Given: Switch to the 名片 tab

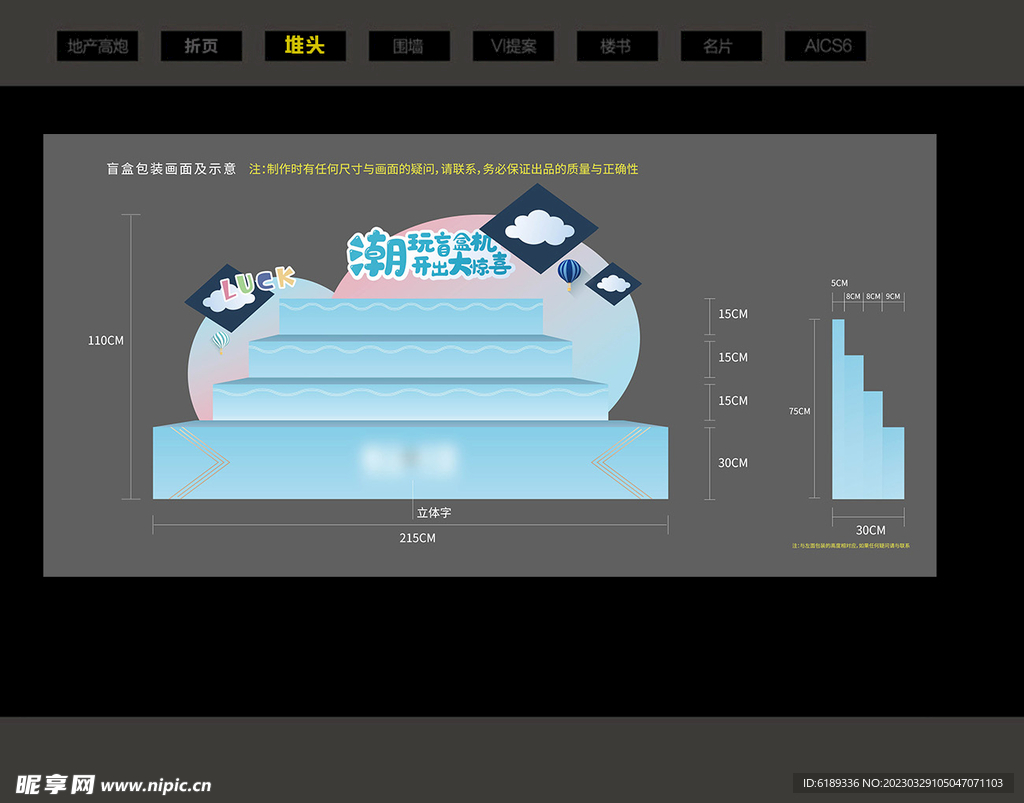Looking at the screenshot, I should (x=721, y=46).
